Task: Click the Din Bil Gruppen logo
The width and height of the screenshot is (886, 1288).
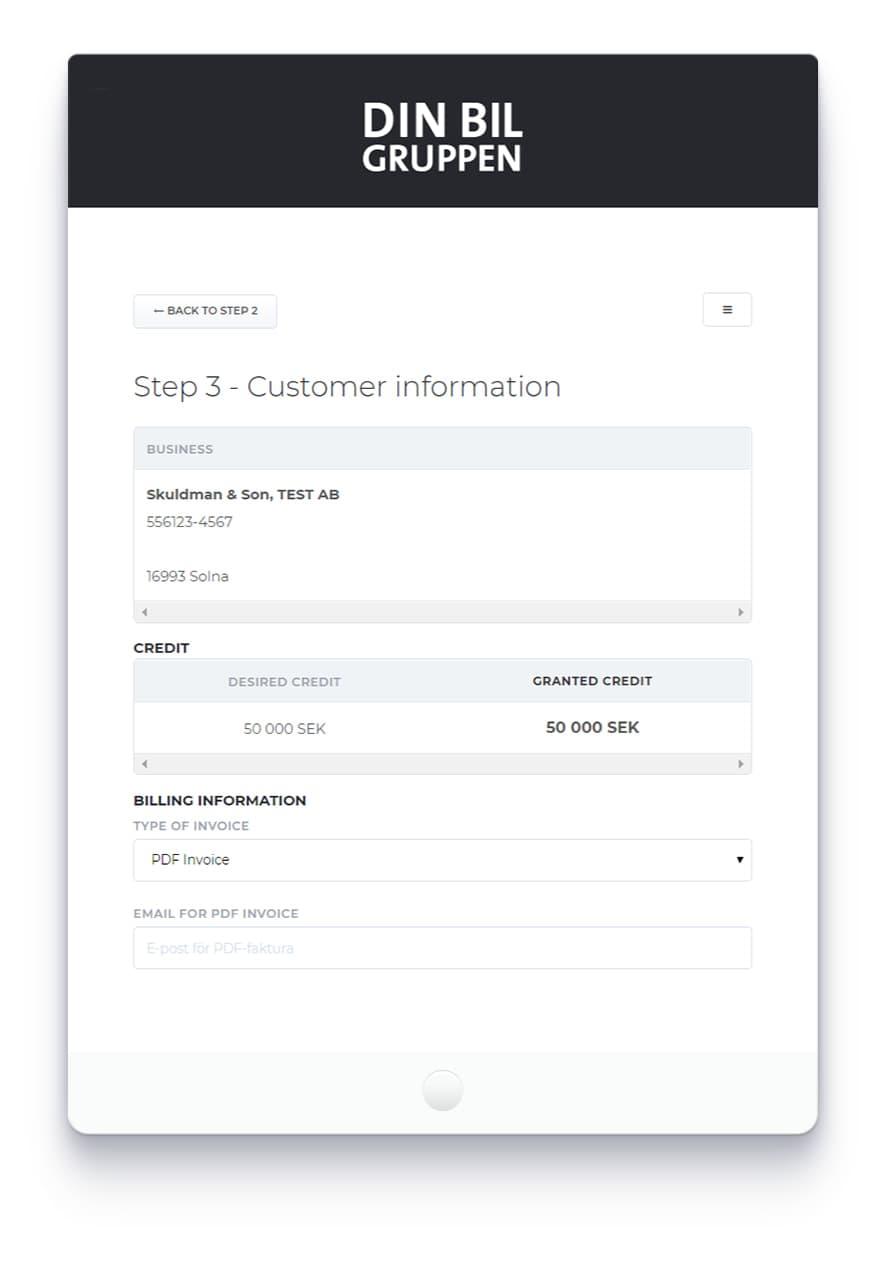Action: 442,135
